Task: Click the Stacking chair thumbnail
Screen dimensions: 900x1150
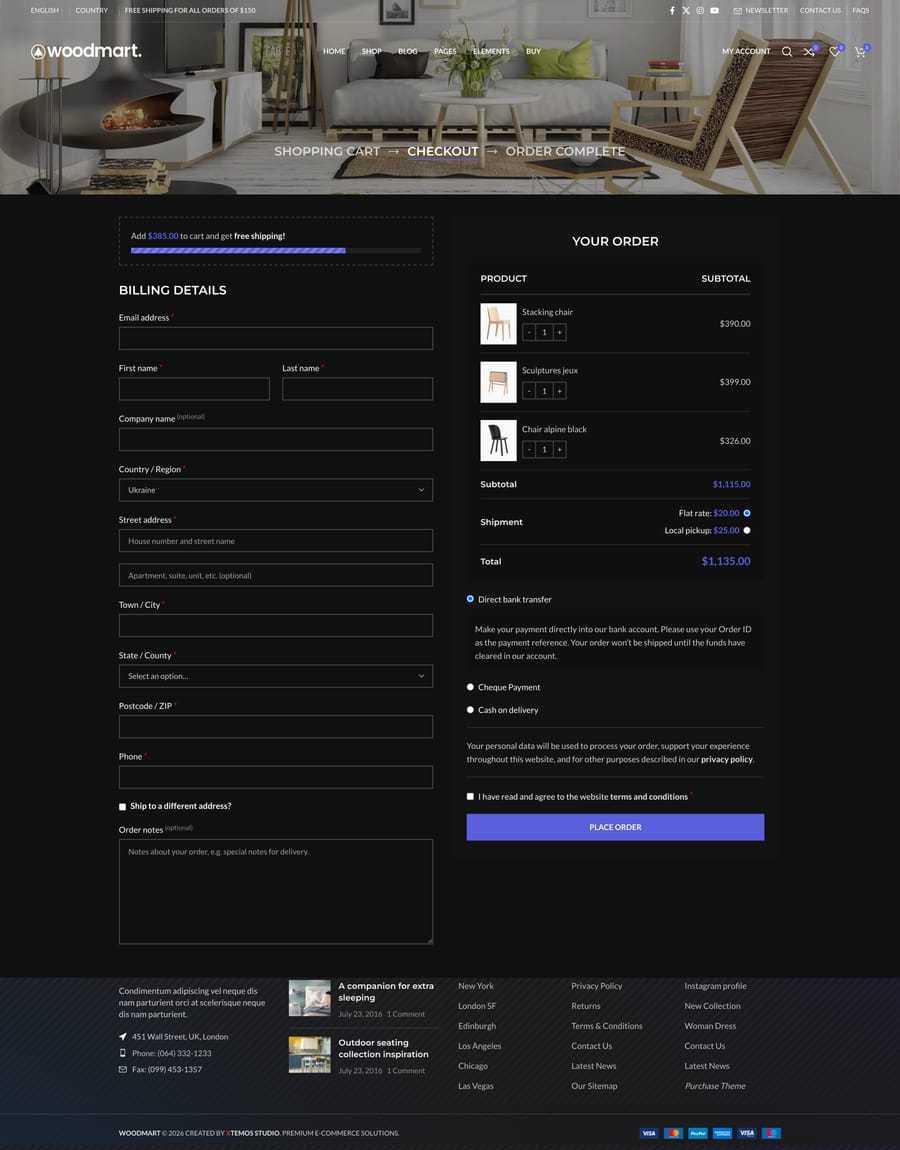Action: (498, 323)
